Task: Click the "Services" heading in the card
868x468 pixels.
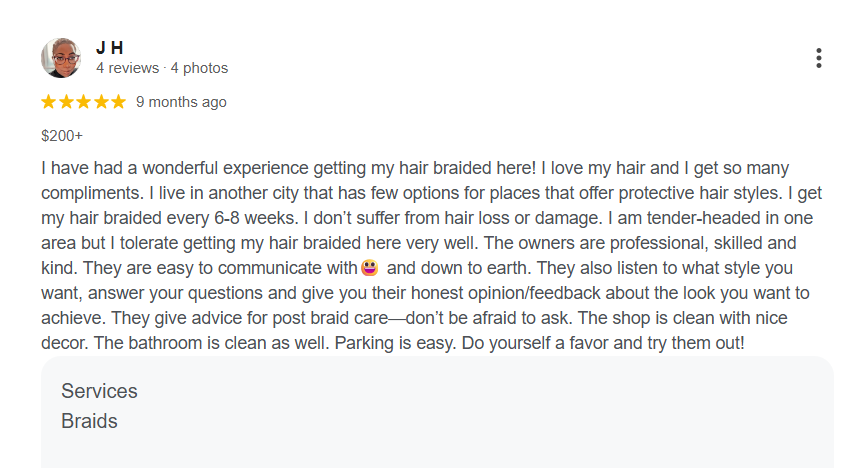Action: point(99,391)
